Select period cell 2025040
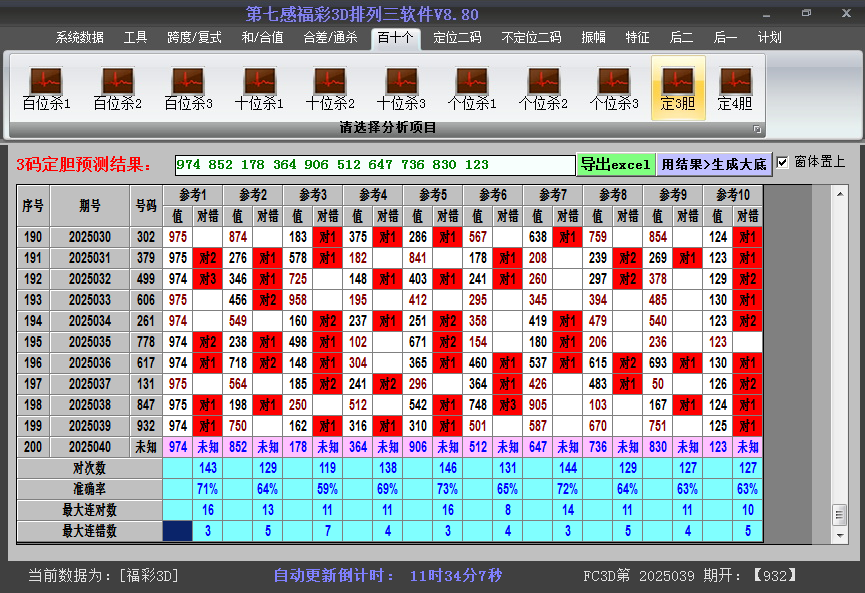The height and width of the screenshot is (593, 865). click(90, 447)
